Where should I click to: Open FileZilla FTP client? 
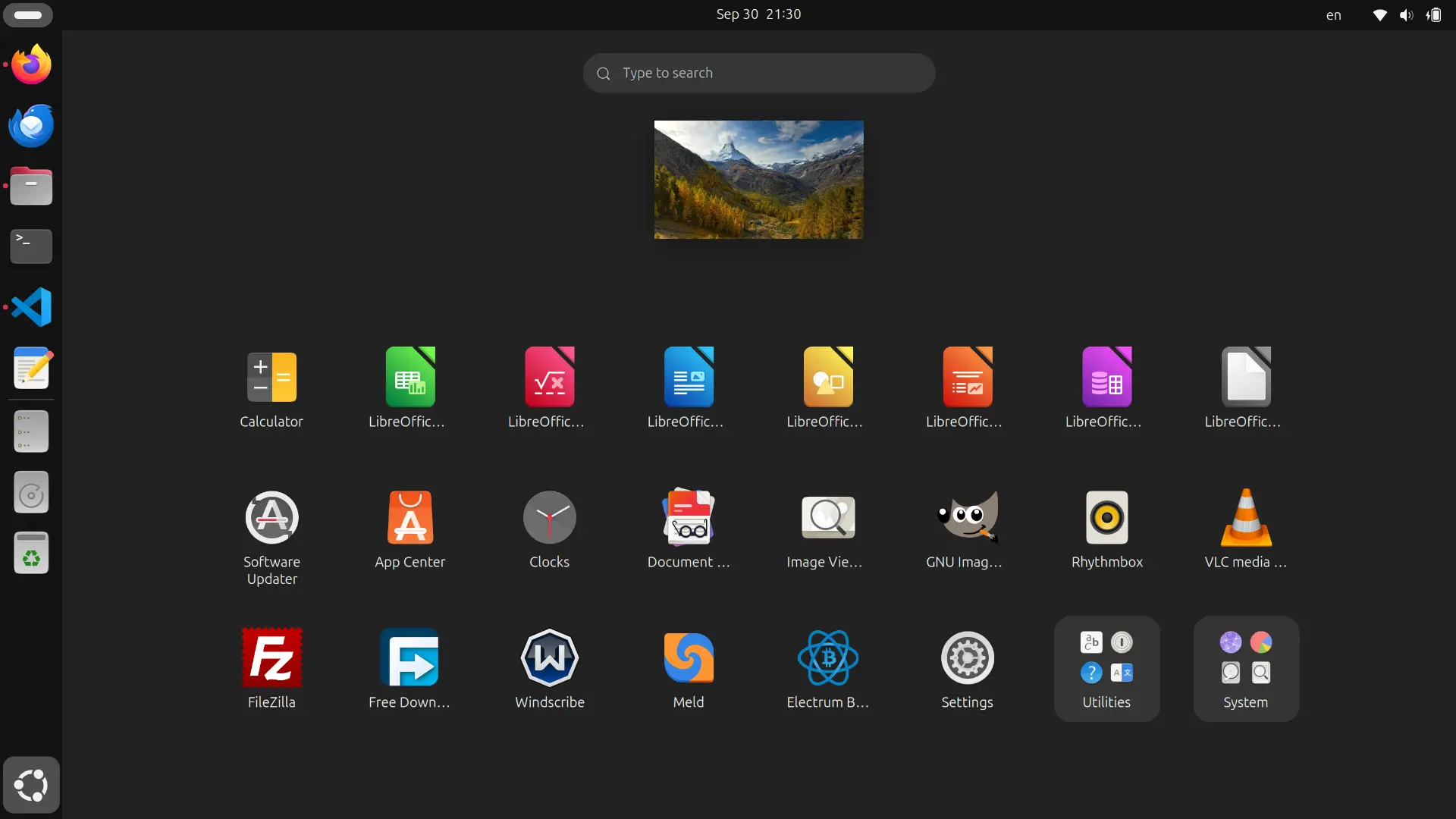coord(271,657)
